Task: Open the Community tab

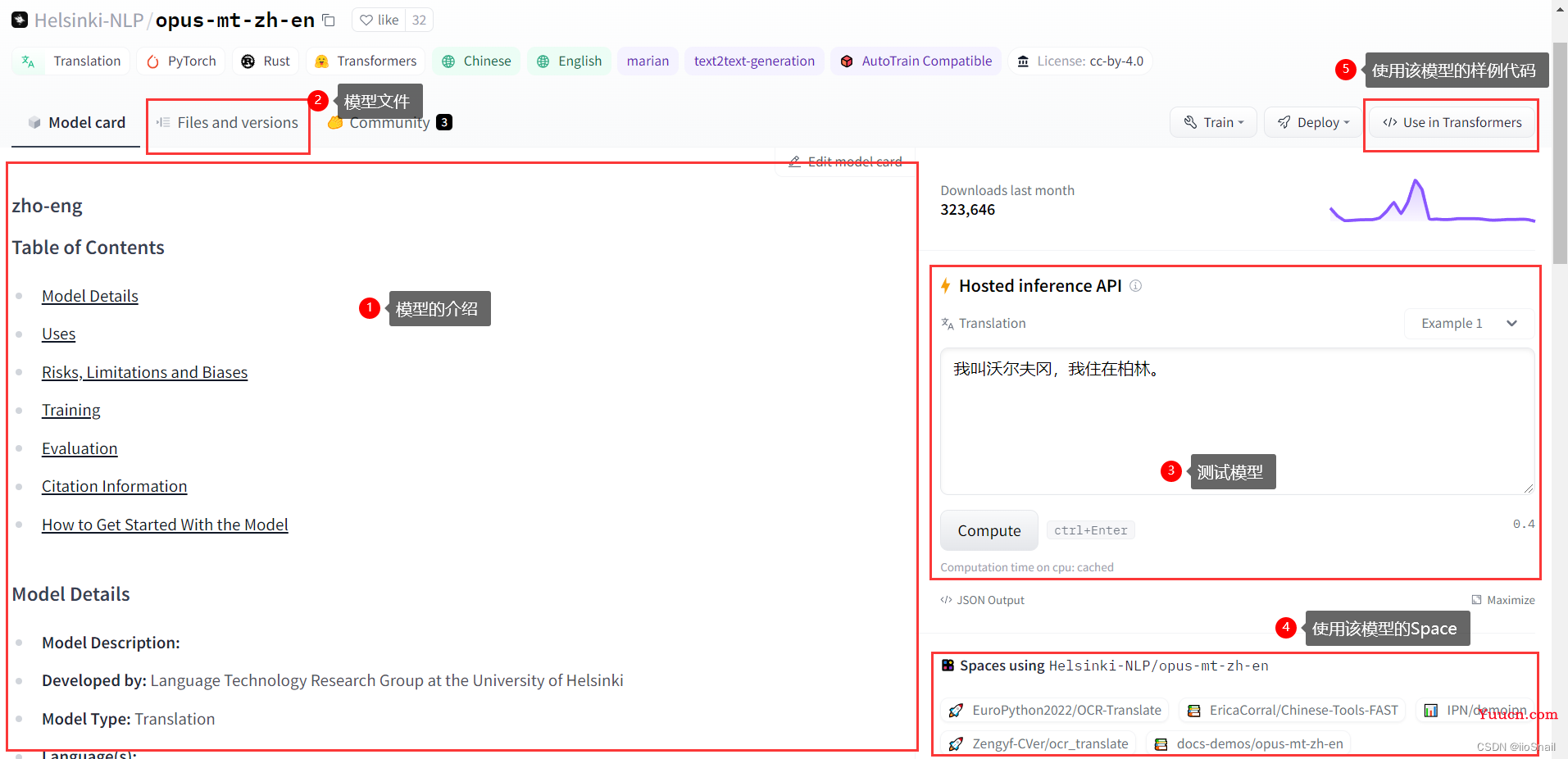Action: coord(389,123)
